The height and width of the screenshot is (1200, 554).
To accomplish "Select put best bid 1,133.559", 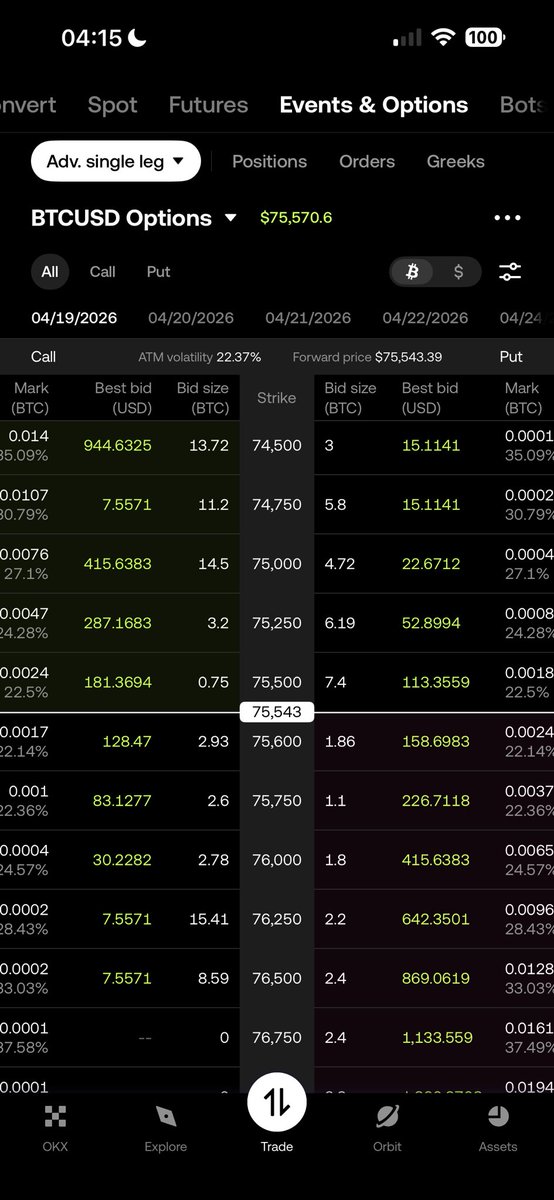I will click(x=437, y=1038).
